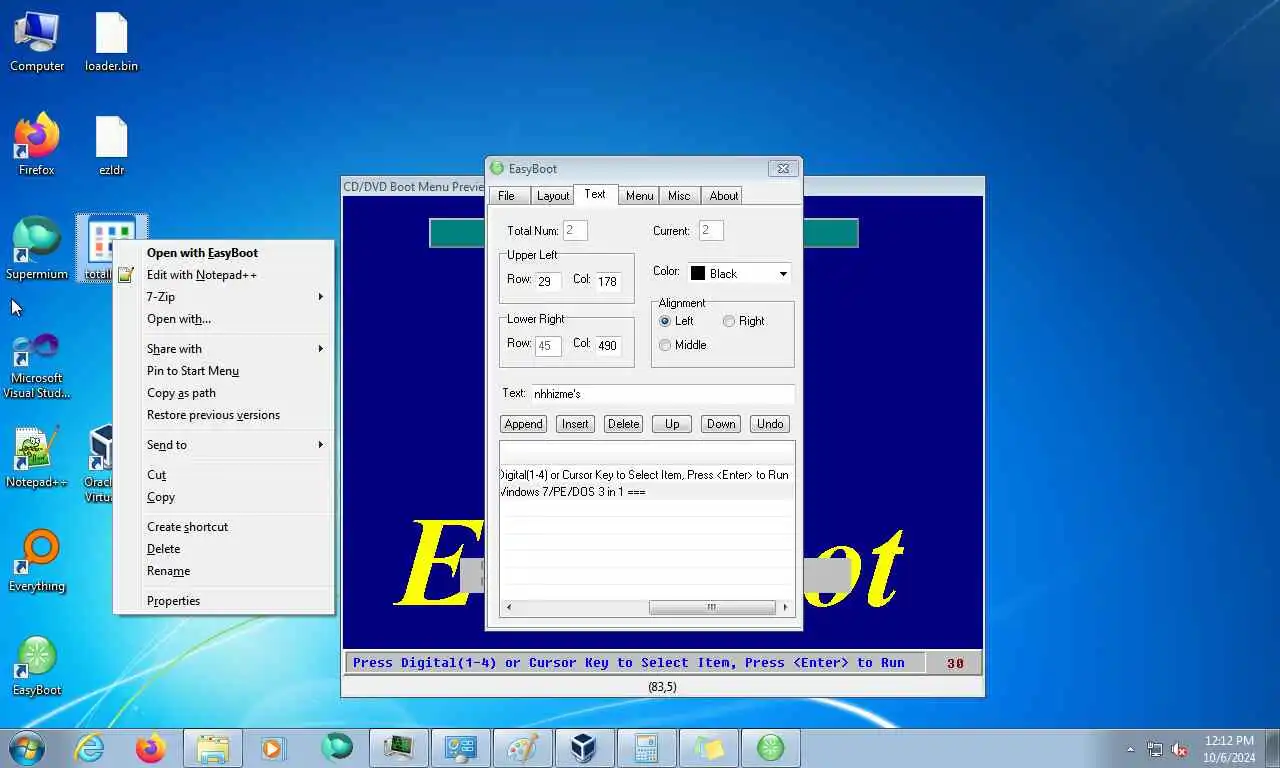
Task: Open the taskbar clock and date
Action: coord(1229,748)
